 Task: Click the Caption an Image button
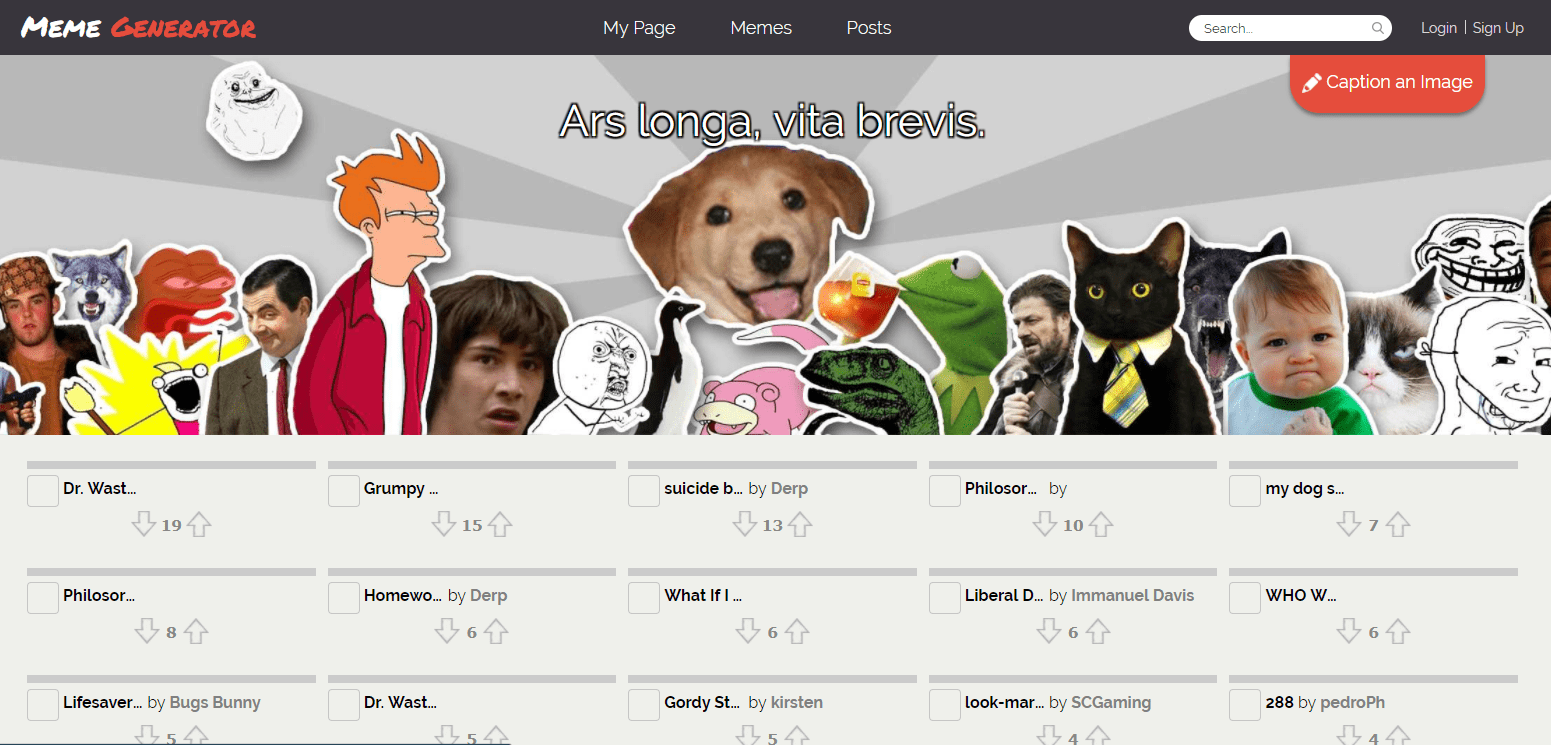1387,83
